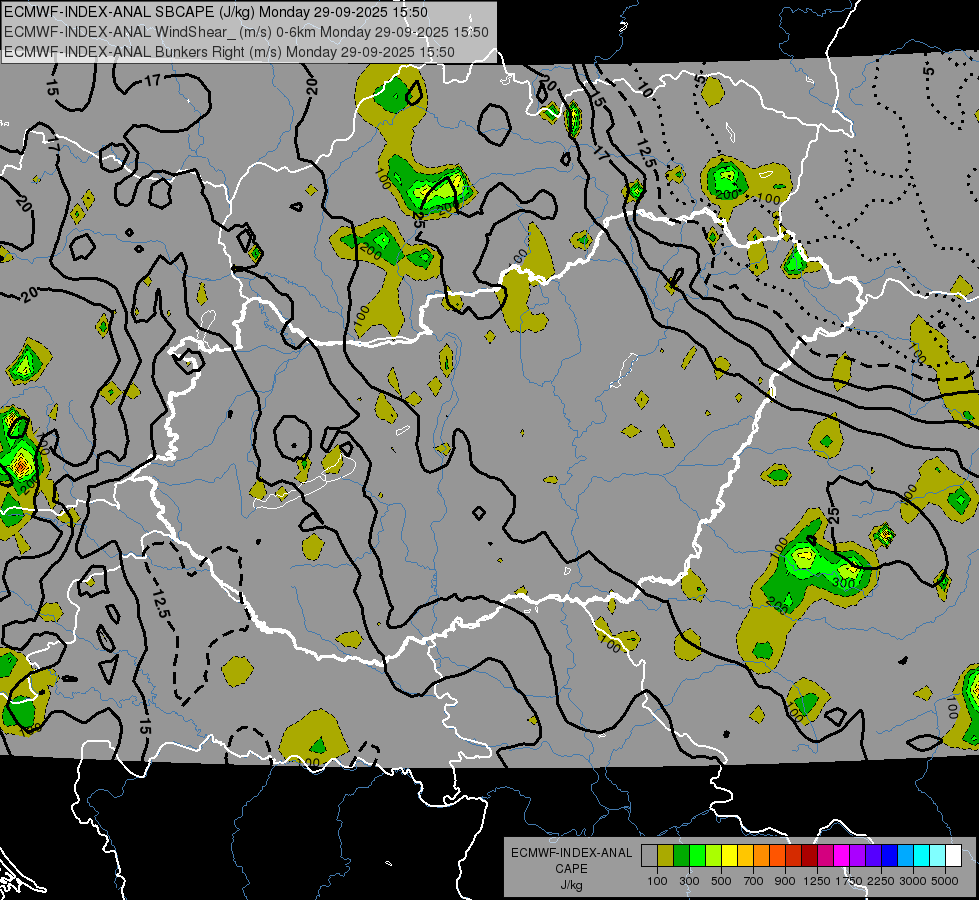Click the 500 legend scale value
This screenshot has width=979, height=900.
(x=721, y=881)
